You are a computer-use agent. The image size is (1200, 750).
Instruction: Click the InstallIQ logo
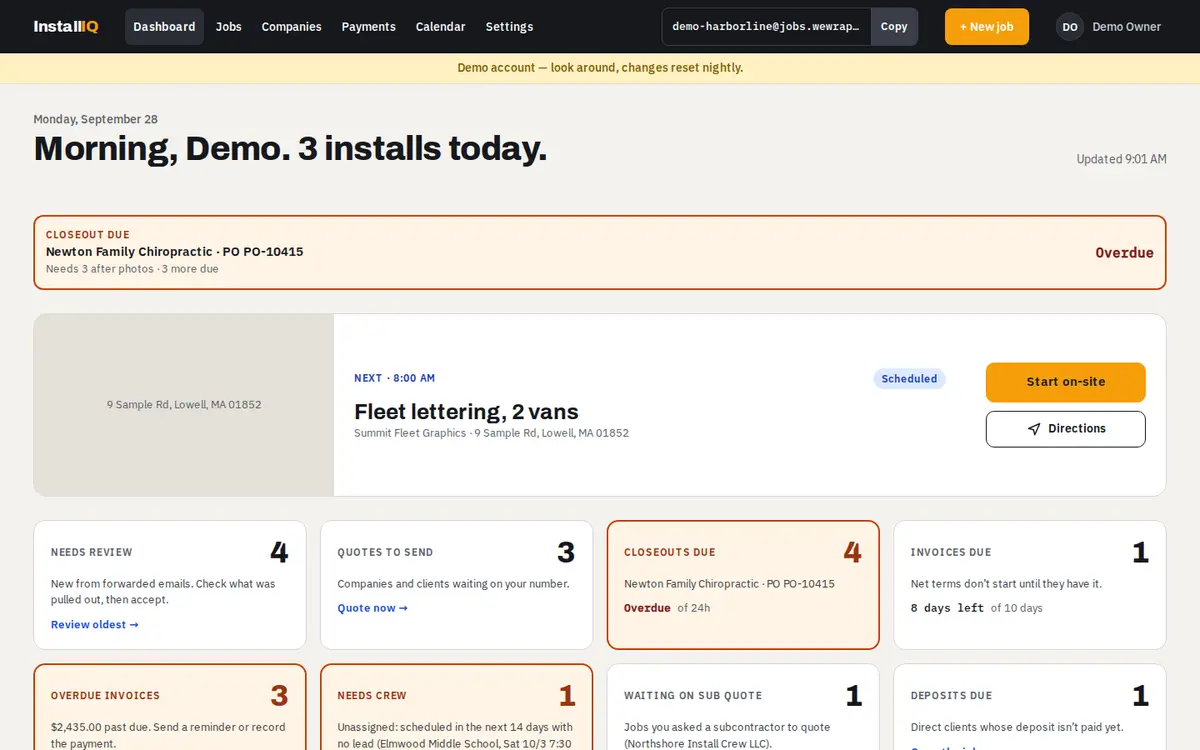[x=66, y=27]
